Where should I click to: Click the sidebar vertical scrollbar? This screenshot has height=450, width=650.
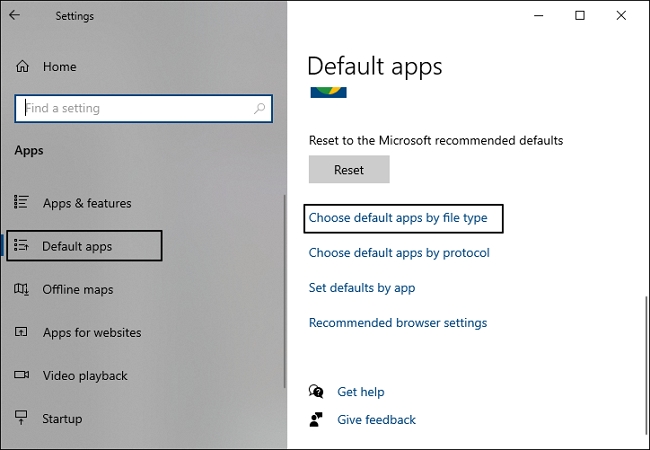point(284,291)
